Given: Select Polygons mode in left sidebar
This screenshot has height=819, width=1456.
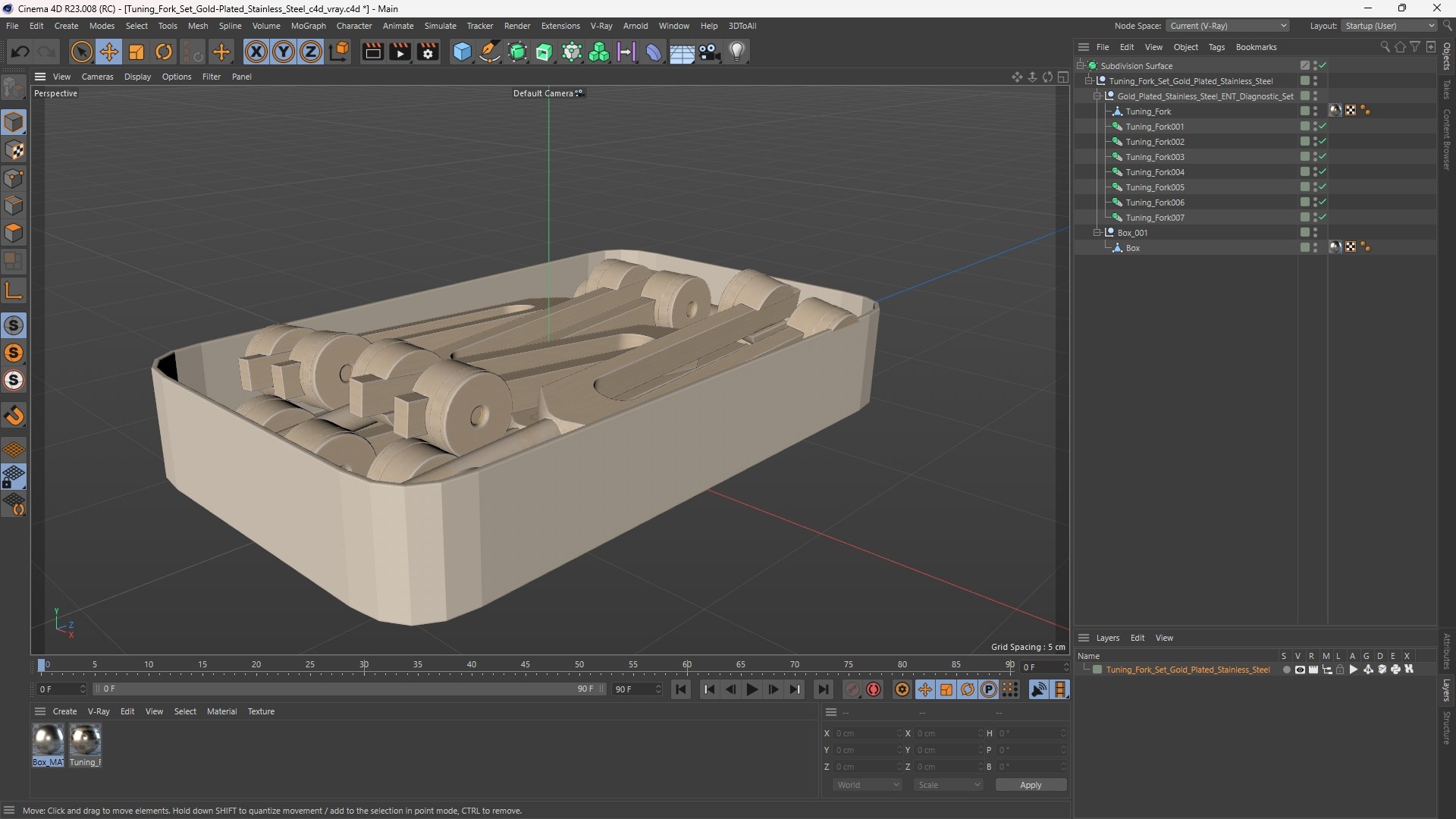Looking at the screenshot, I should pos(14,233).
